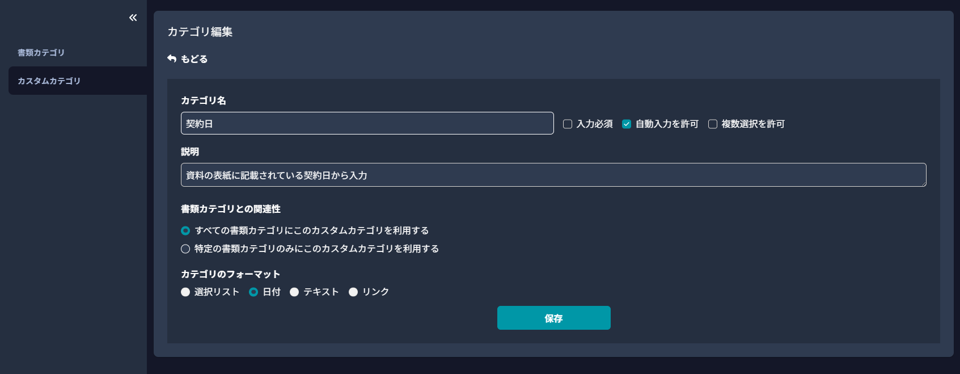
Task: Focus the 説明 text area
Action: click(x=553, y=175)
